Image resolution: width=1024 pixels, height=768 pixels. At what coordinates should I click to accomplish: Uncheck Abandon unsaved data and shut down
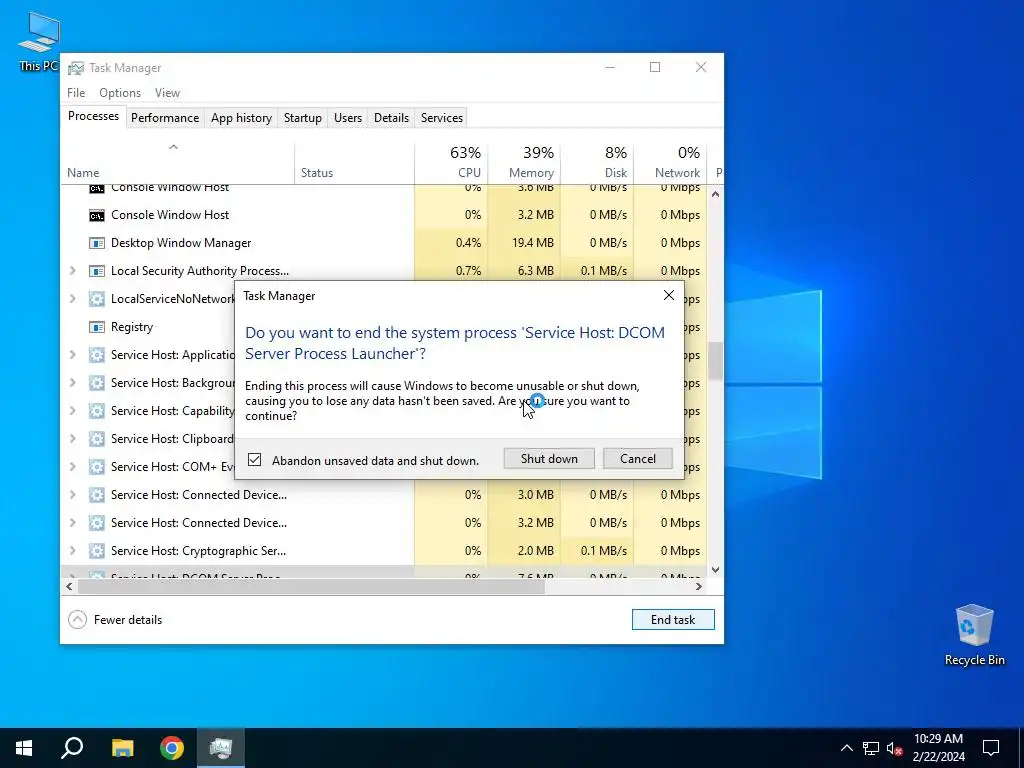tap(255, 460)
